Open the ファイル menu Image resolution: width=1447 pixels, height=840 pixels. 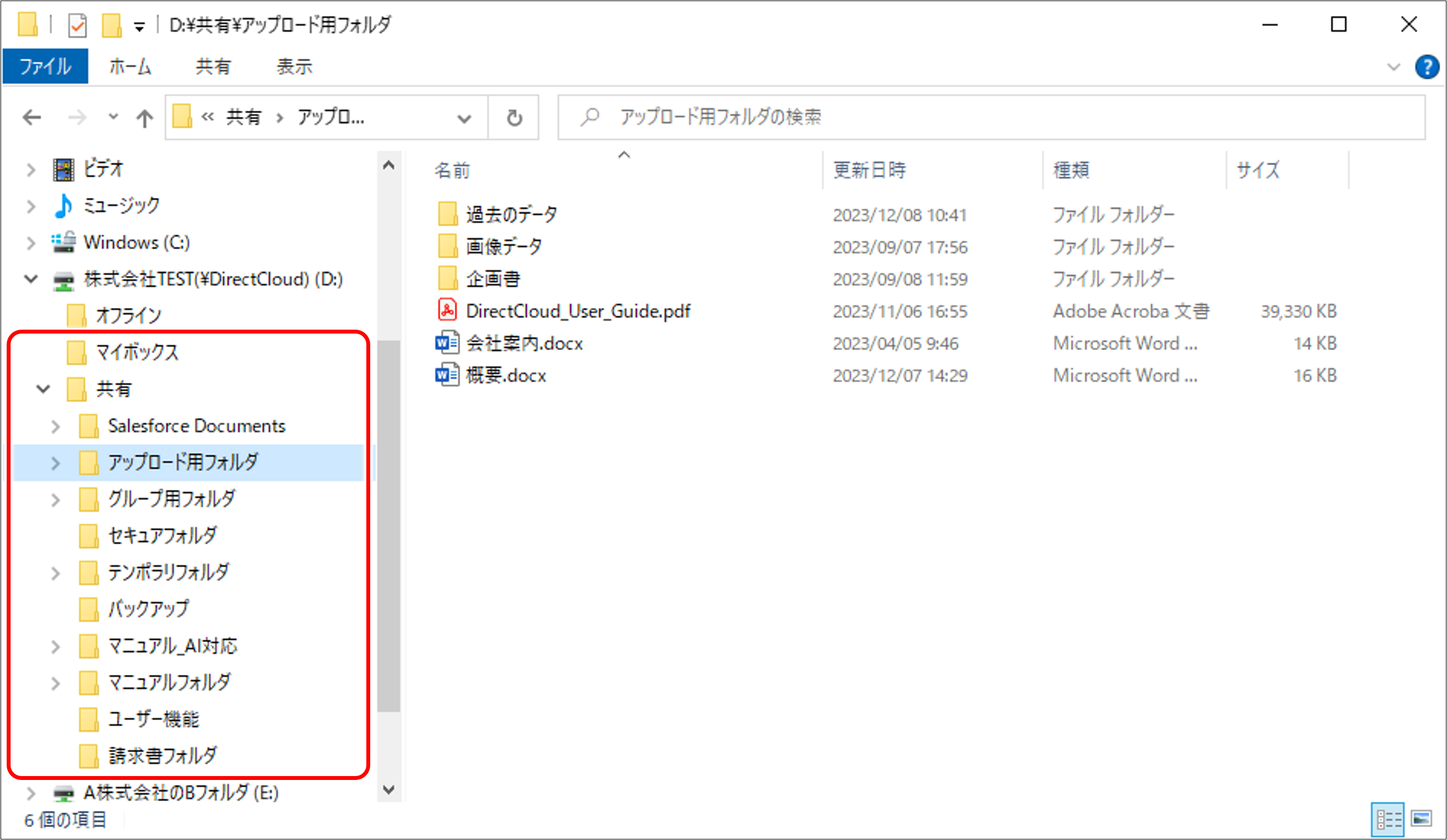(45, 66)
